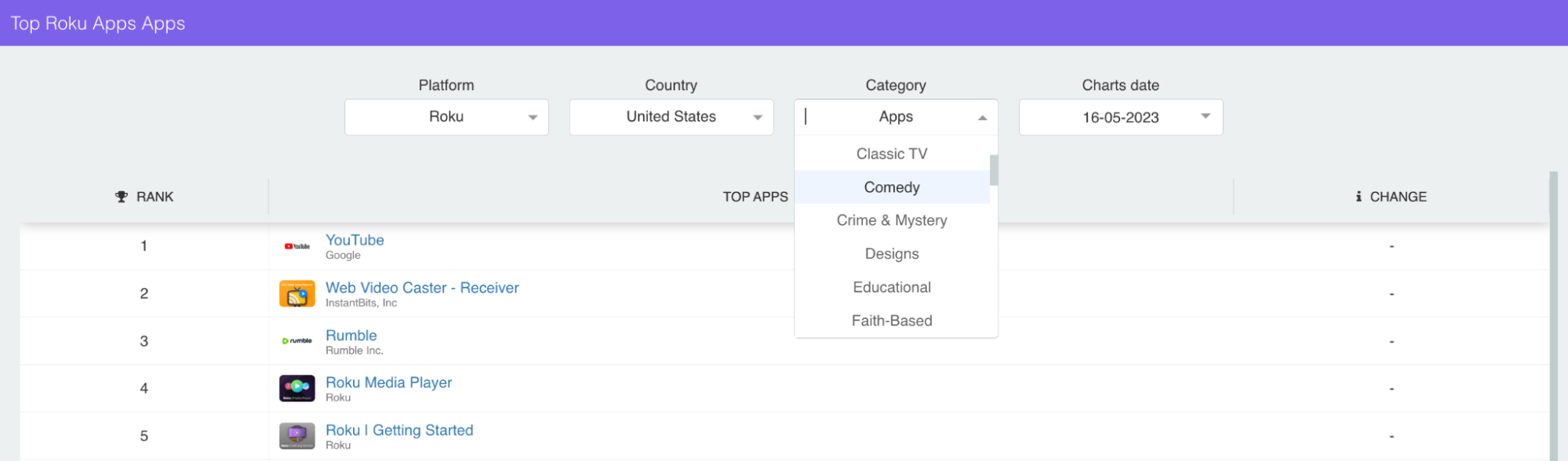The image size is (1568, 461).
Task: Click the YouTube app icon
Action: point(297,246)
